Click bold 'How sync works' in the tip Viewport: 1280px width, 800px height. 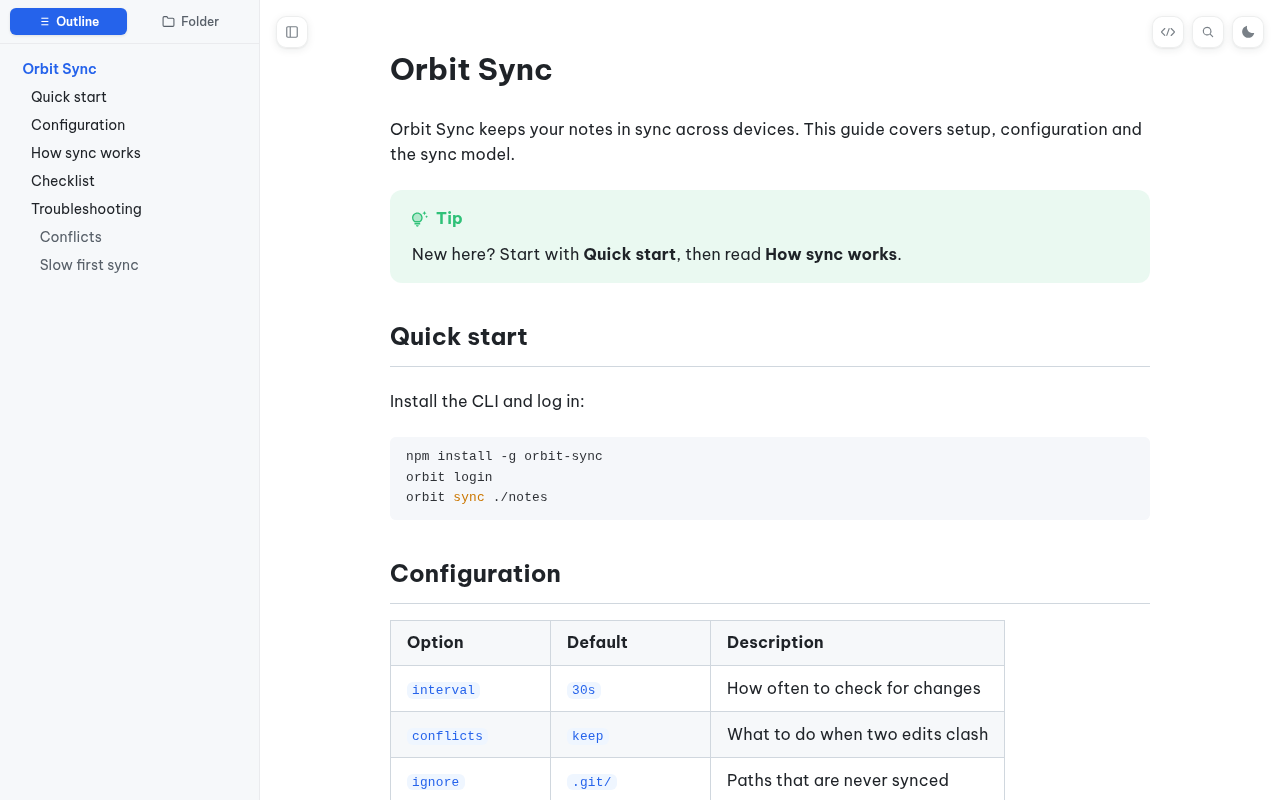(x=831, y=254)
